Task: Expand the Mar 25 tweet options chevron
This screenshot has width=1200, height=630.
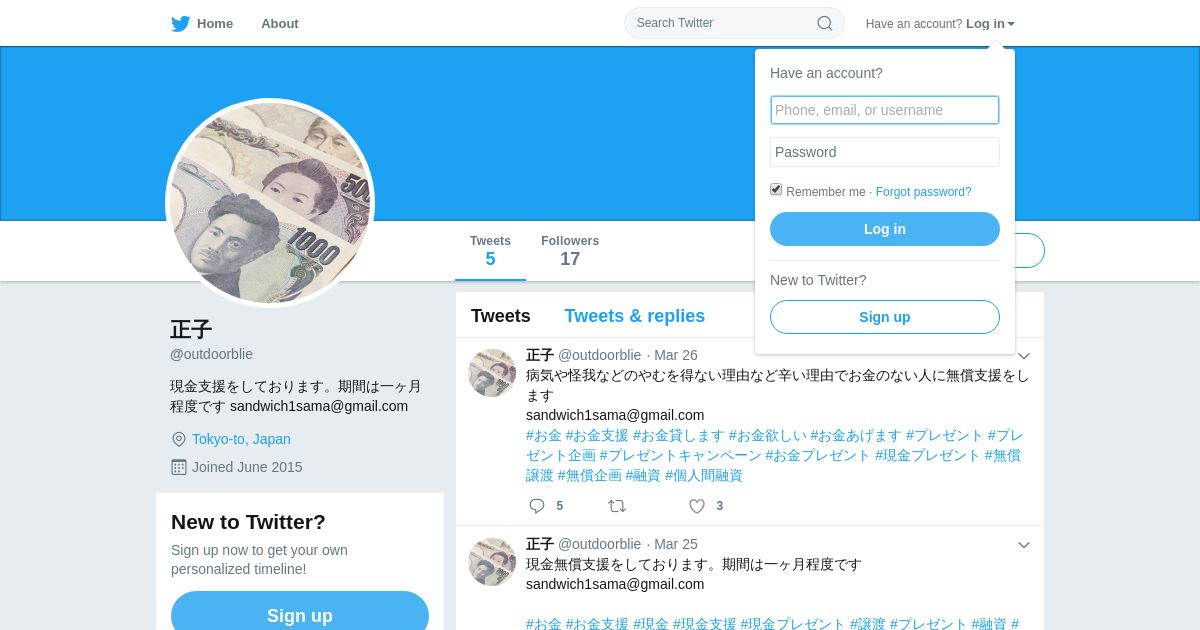Action: tap(1024, 545)
